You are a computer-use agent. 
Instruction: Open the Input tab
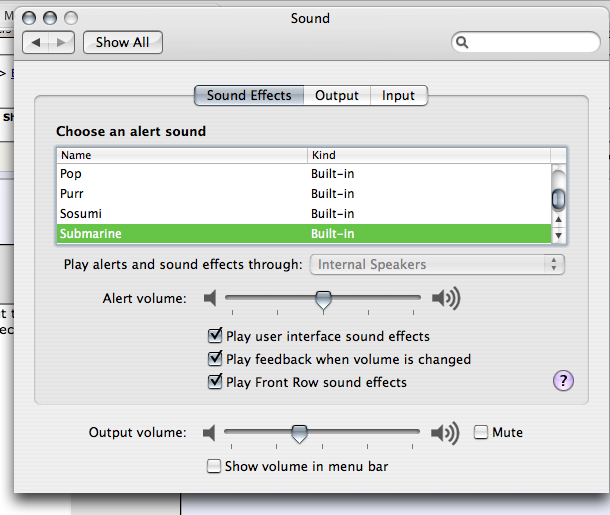tap(398, 95)
